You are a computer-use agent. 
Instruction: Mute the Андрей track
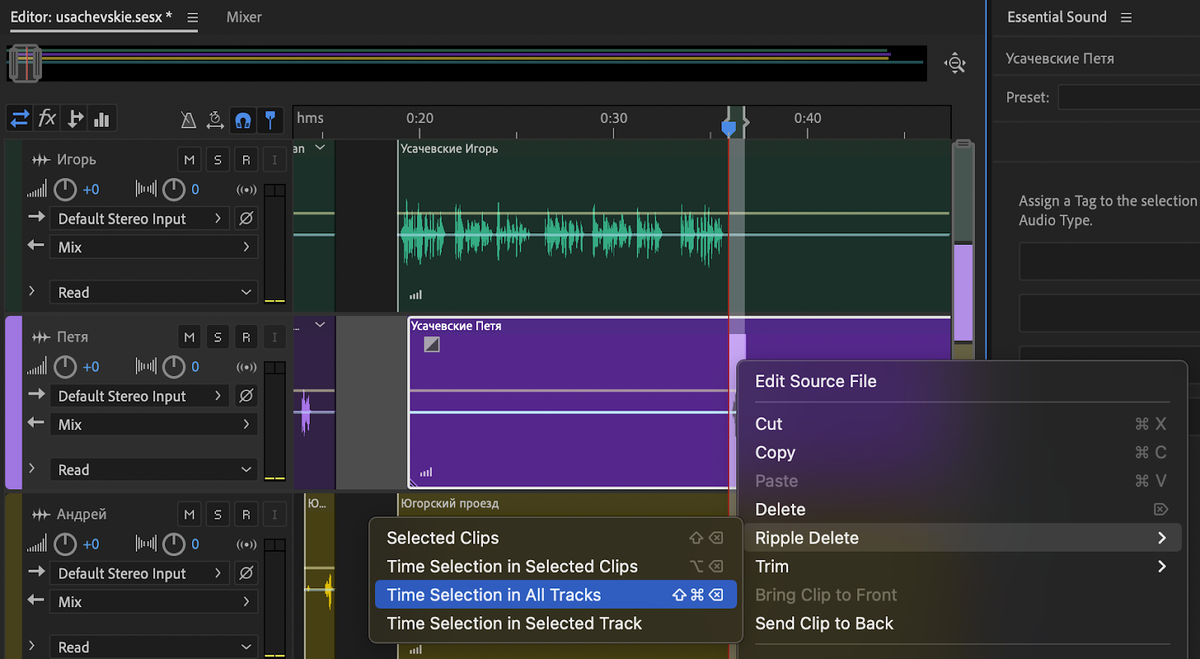190,515
